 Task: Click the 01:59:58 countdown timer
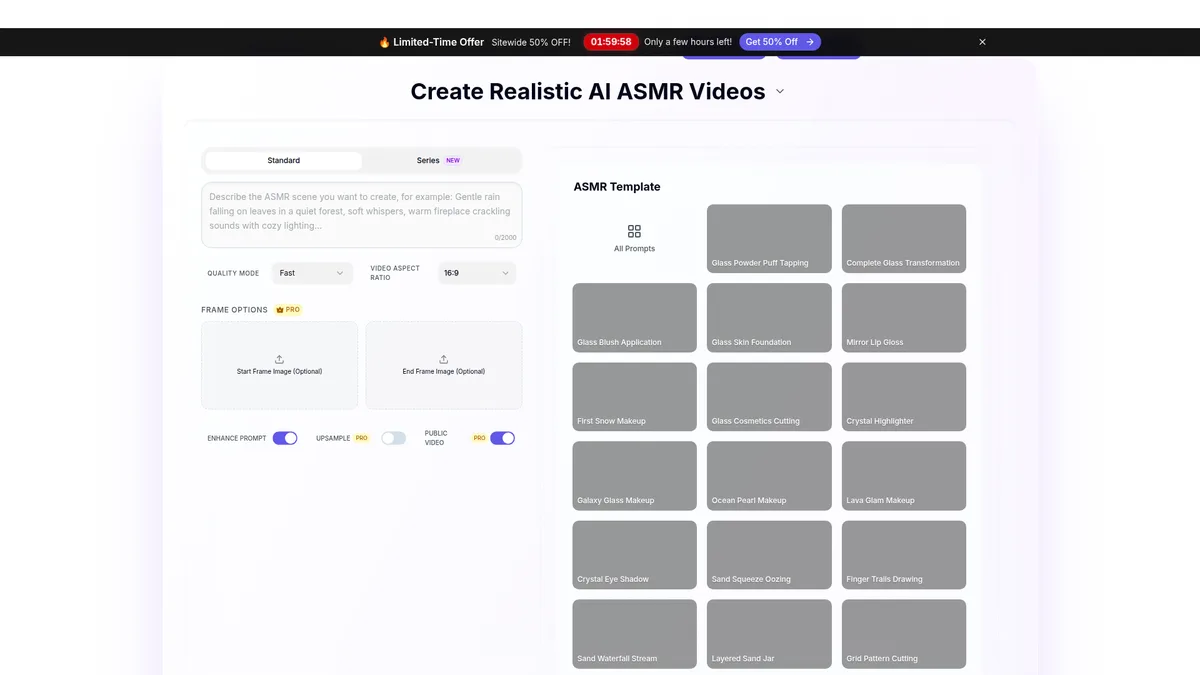(x=611, y=42)
